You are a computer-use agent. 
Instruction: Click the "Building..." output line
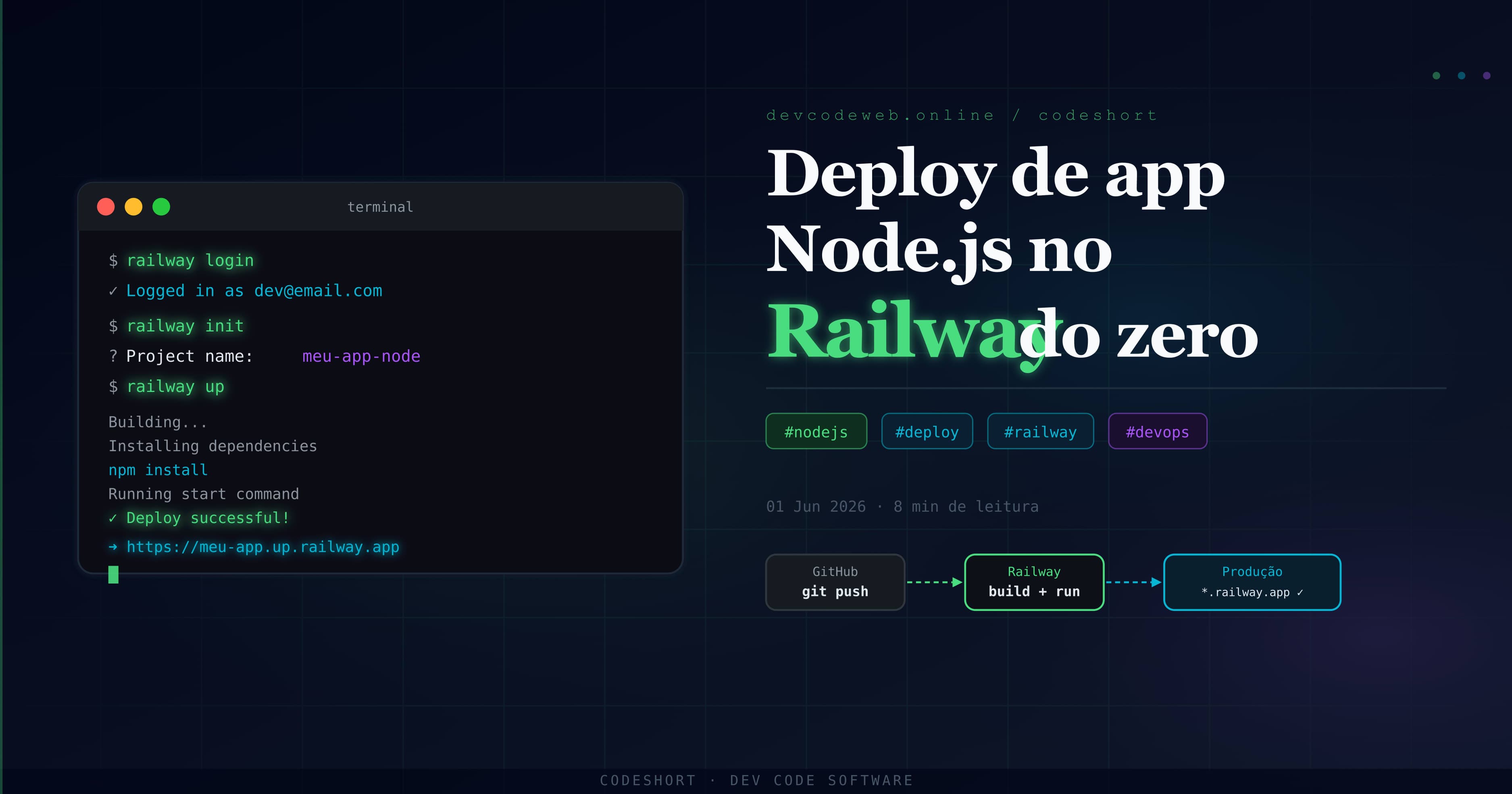point(157,422)
